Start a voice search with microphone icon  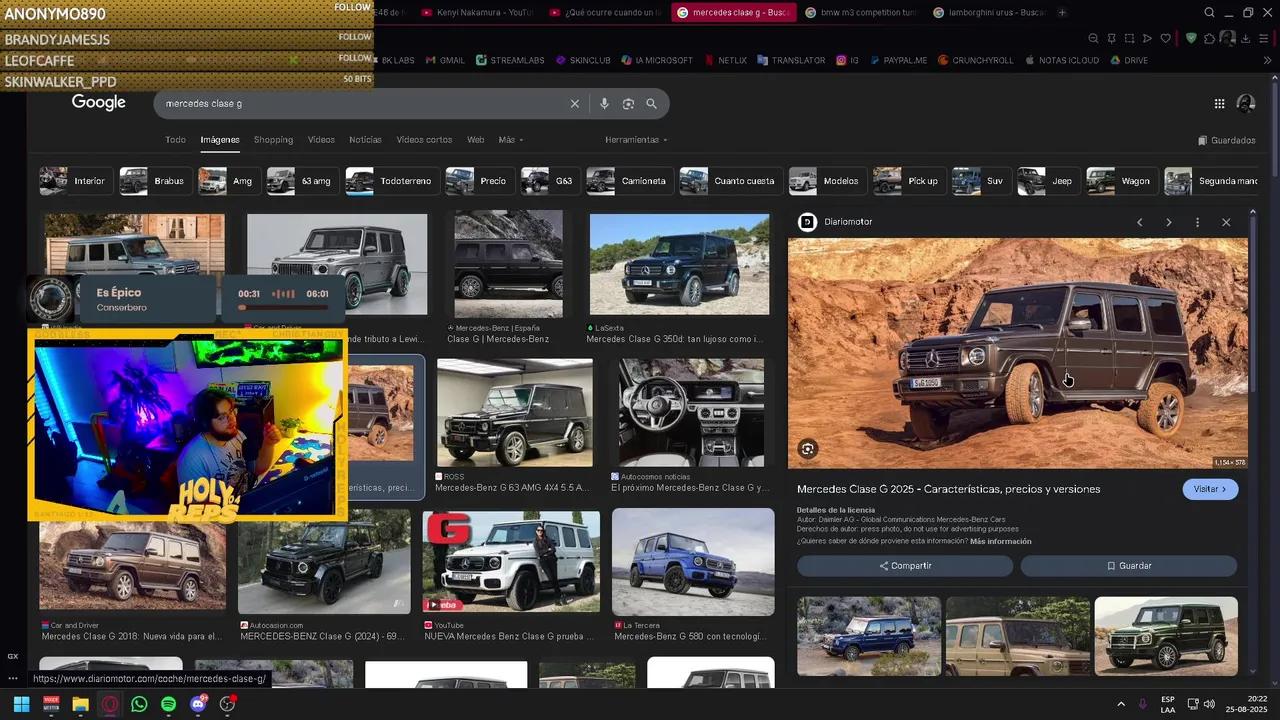point(604,104)
